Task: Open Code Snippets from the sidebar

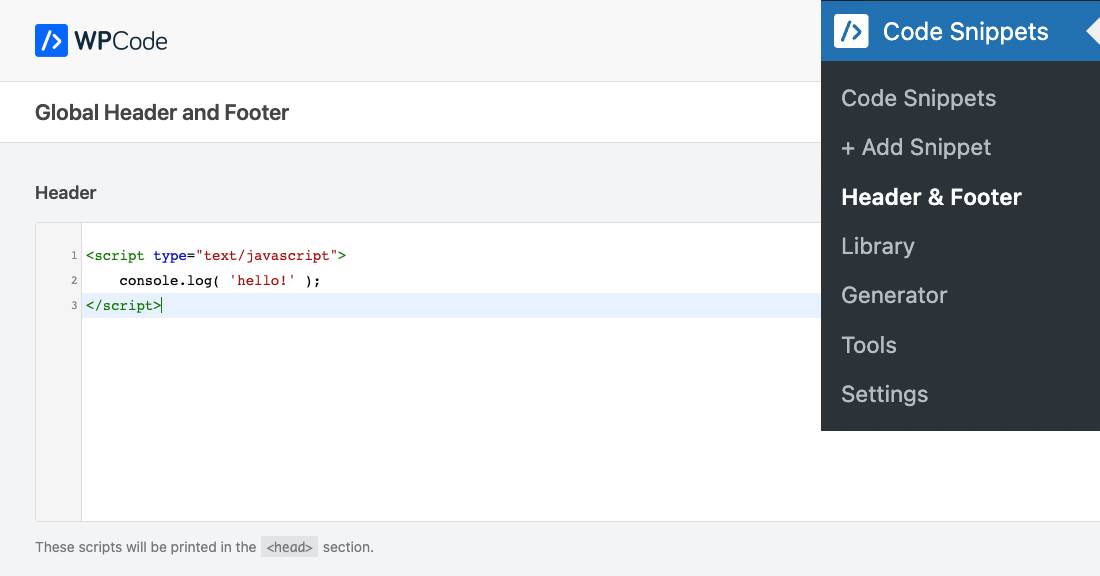Action: [x=919, y=98]
